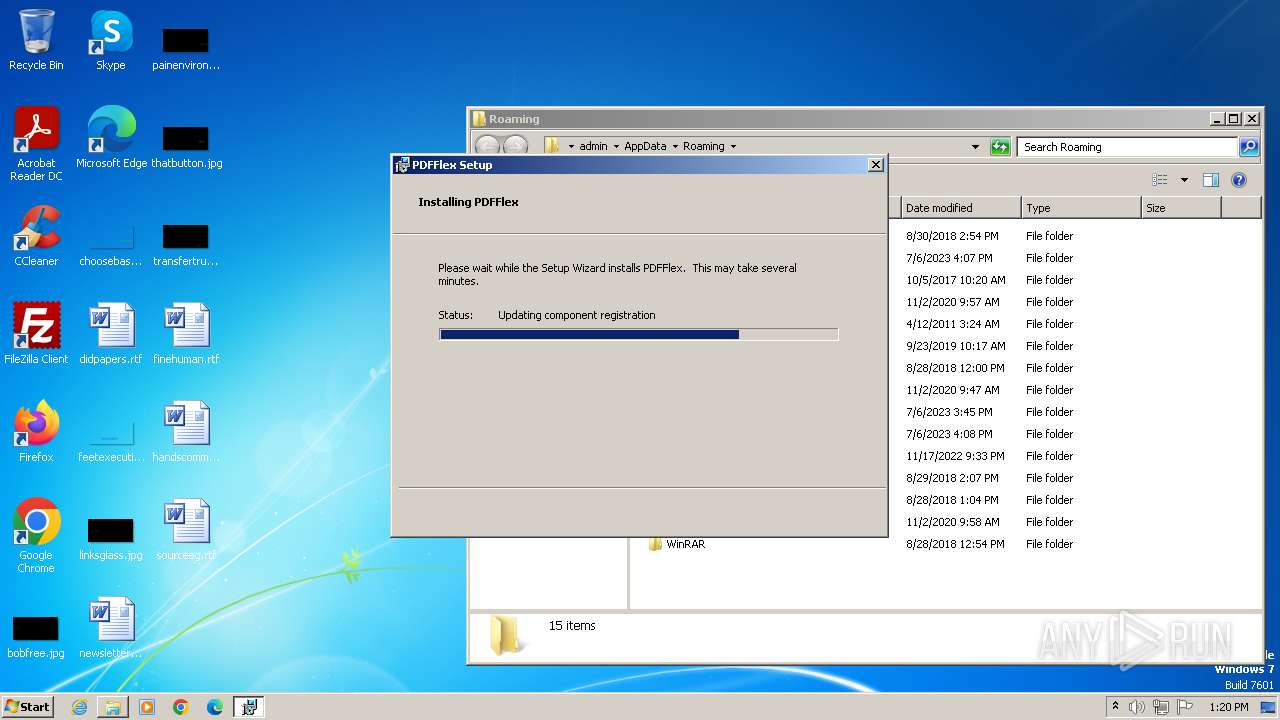Sort by Size column header
1280x720 pixels.
tap(1181, 208)
